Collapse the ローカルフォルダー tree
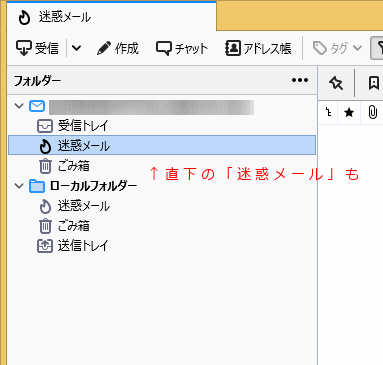The width and height of the screenshot is (383, 365). tap(19, 186)
